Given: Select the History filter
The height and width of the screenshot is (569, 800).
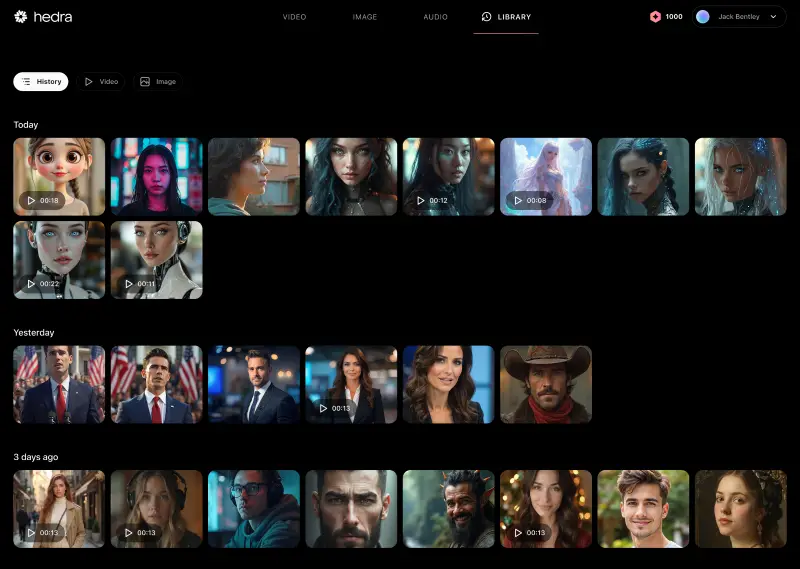Looking at the screenshot, I should point(41,81).
